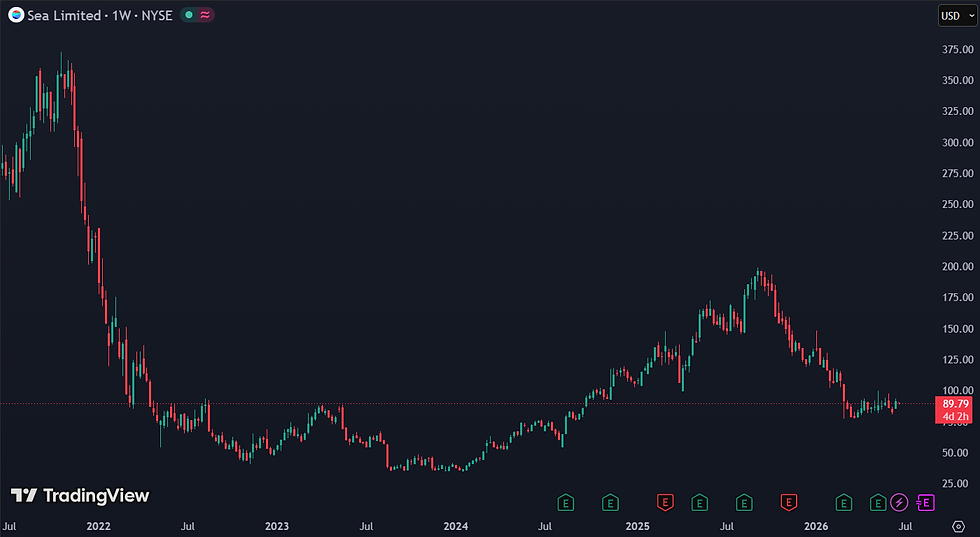The width and height of the screenshot is (980, 537).
Task: Click the 2026 label on time axis
Action: (816, 526)
